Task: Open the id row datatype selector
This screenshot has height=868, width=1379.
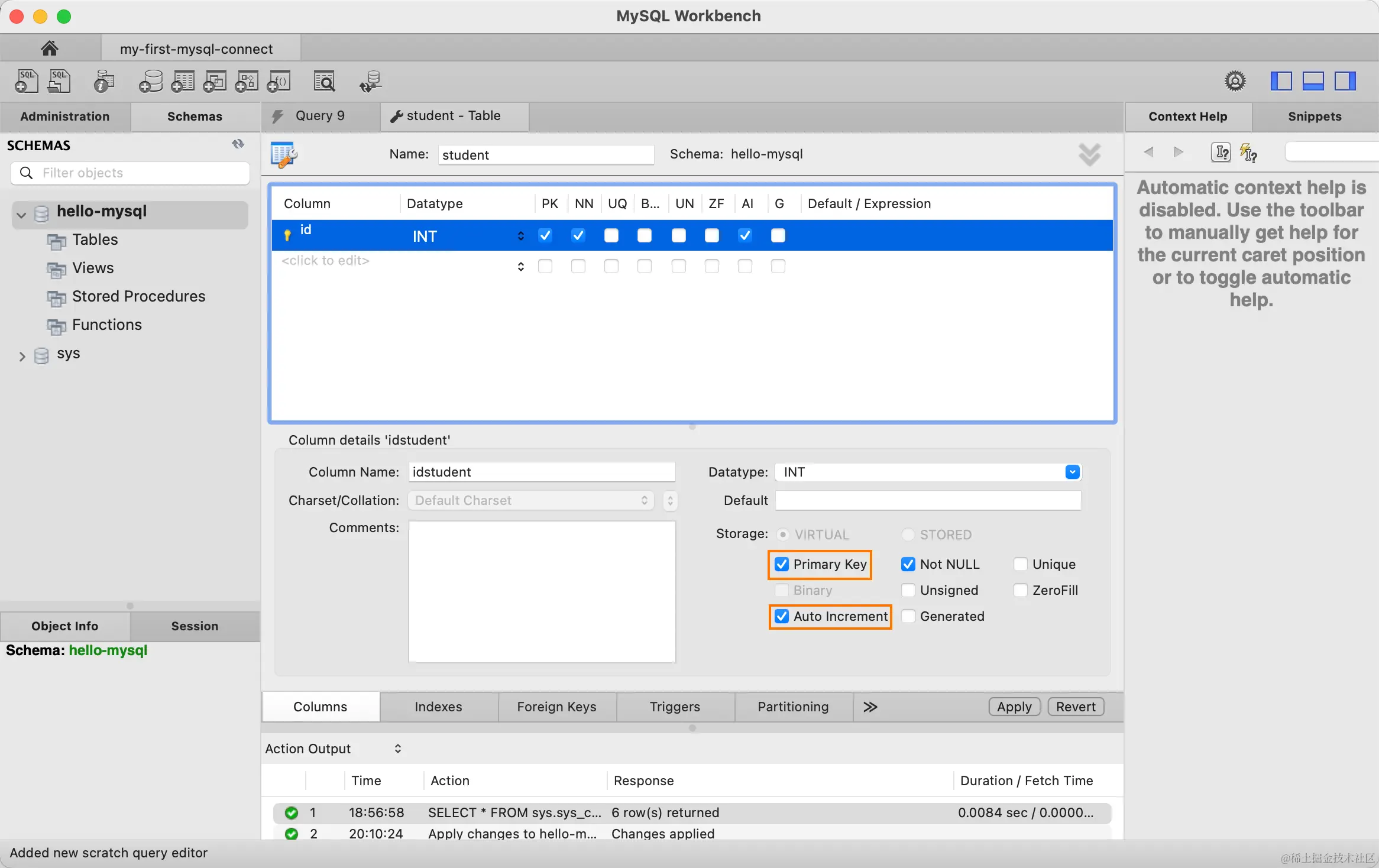Action: 520,235
